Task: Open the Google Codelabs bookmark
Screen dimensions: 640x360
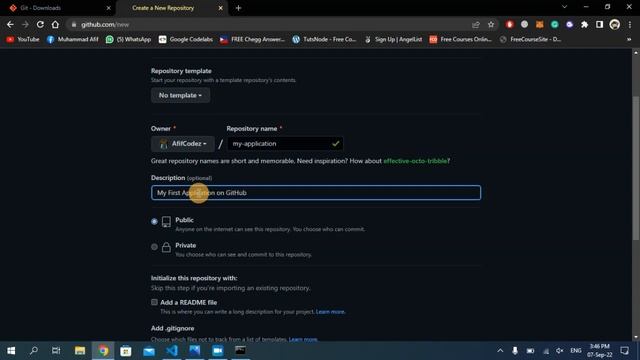Action: (186, 39)
